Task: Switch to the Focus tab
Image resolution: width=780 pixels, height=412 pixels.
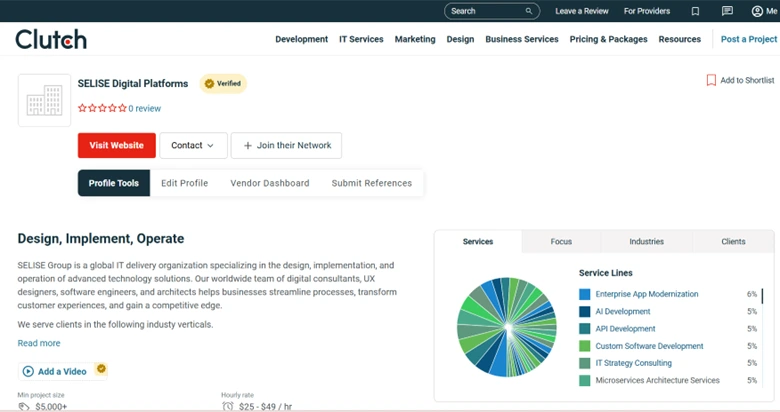Action: (561, 242)
